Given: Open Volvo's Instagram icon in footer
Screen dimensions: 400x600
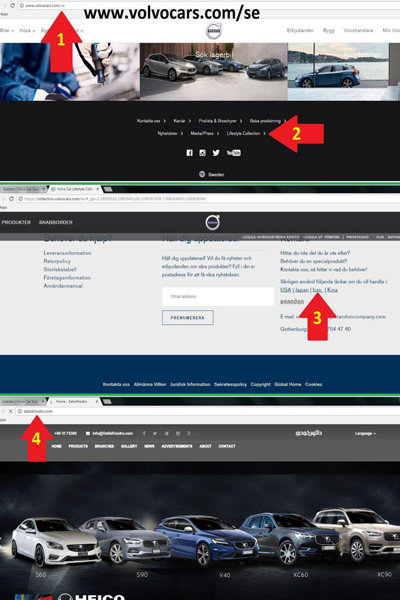Looking at the screenshot, I should click(202, 153).
